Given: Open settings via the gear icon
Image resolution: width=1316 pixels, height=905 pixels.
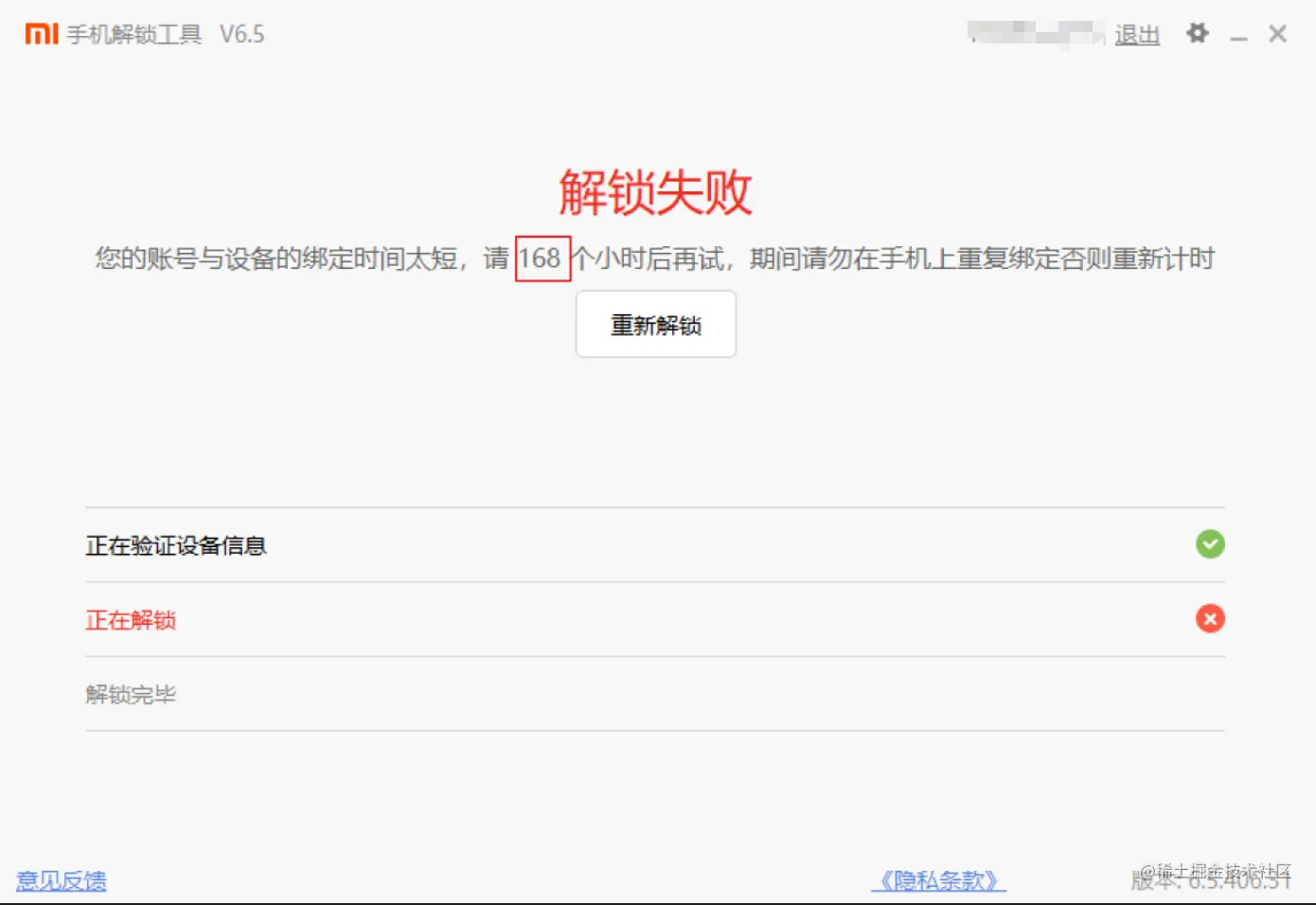Looking at the screenshot, I should pyautogui.click(x=1198, y=34).
